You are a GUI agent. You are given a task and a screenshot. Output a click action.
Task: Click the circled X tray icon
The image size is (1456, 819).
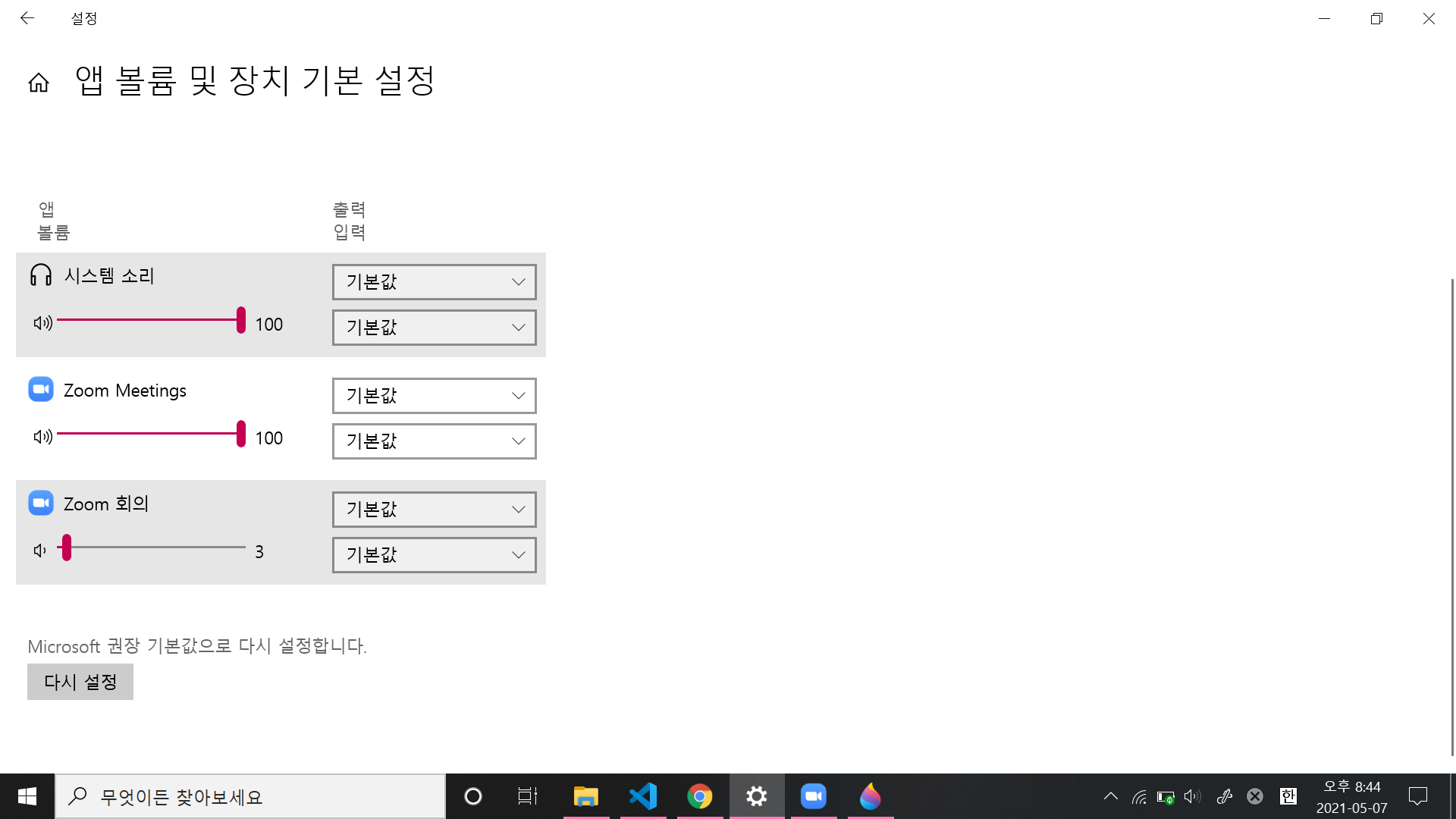[1255, 796]
